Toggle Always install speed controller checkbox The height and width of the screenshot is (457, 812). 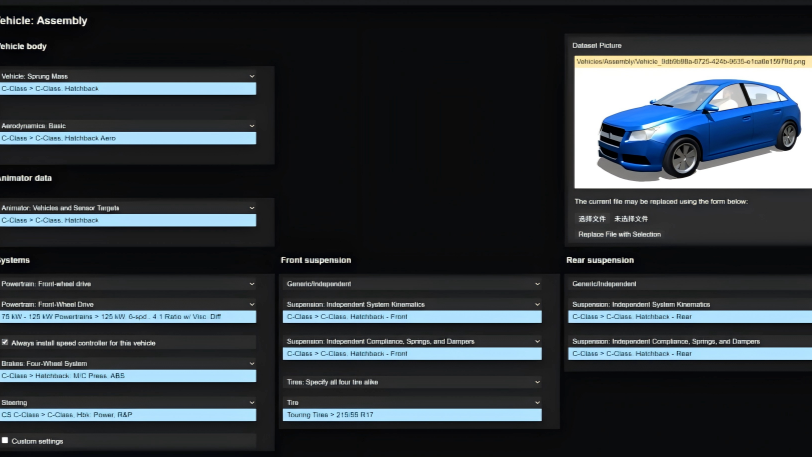5,342
